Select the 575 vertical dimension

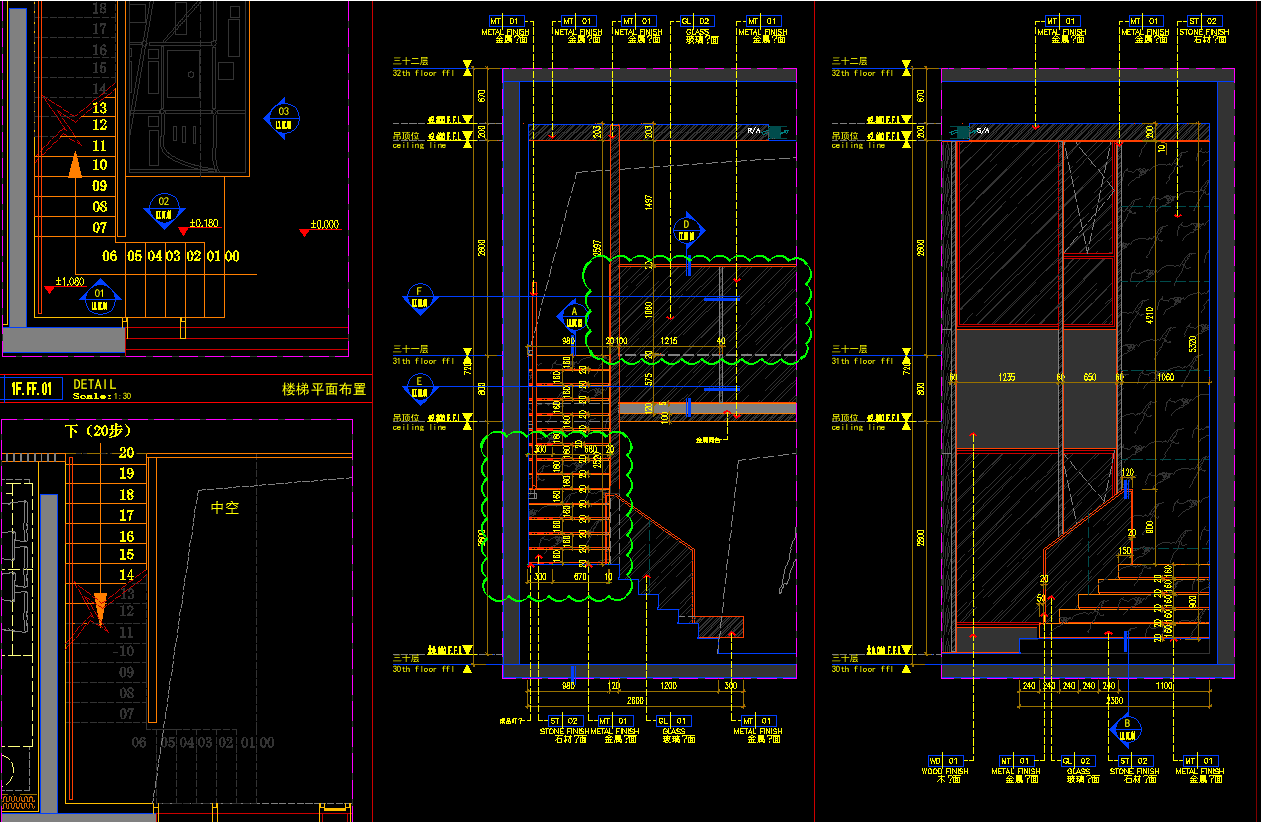(649, 379)
